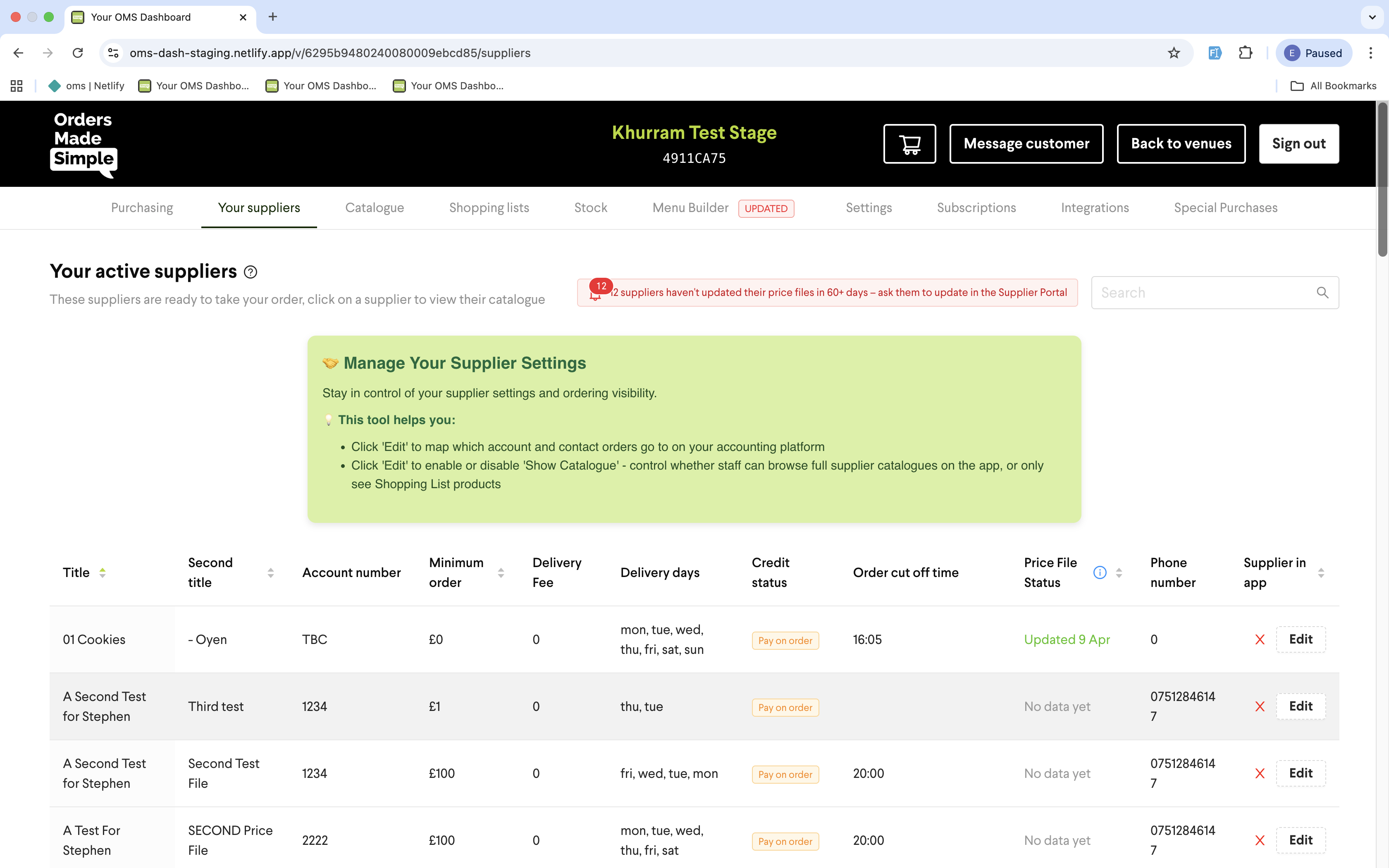Click the 01 Cookies supplier title
This screenshot has width=1389, height=868.
tap(94, 639)
